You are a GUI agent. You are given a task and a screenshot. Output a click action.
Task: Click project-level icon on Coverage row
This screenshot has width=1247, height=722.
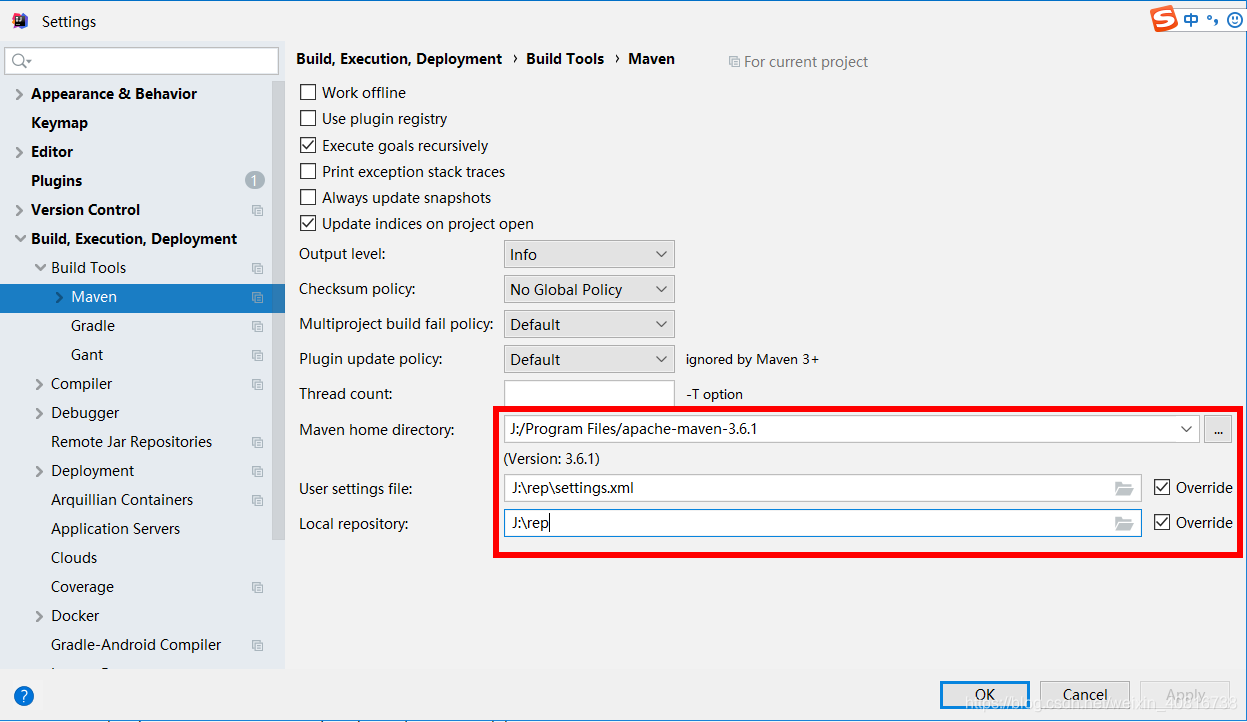[257, 587]
